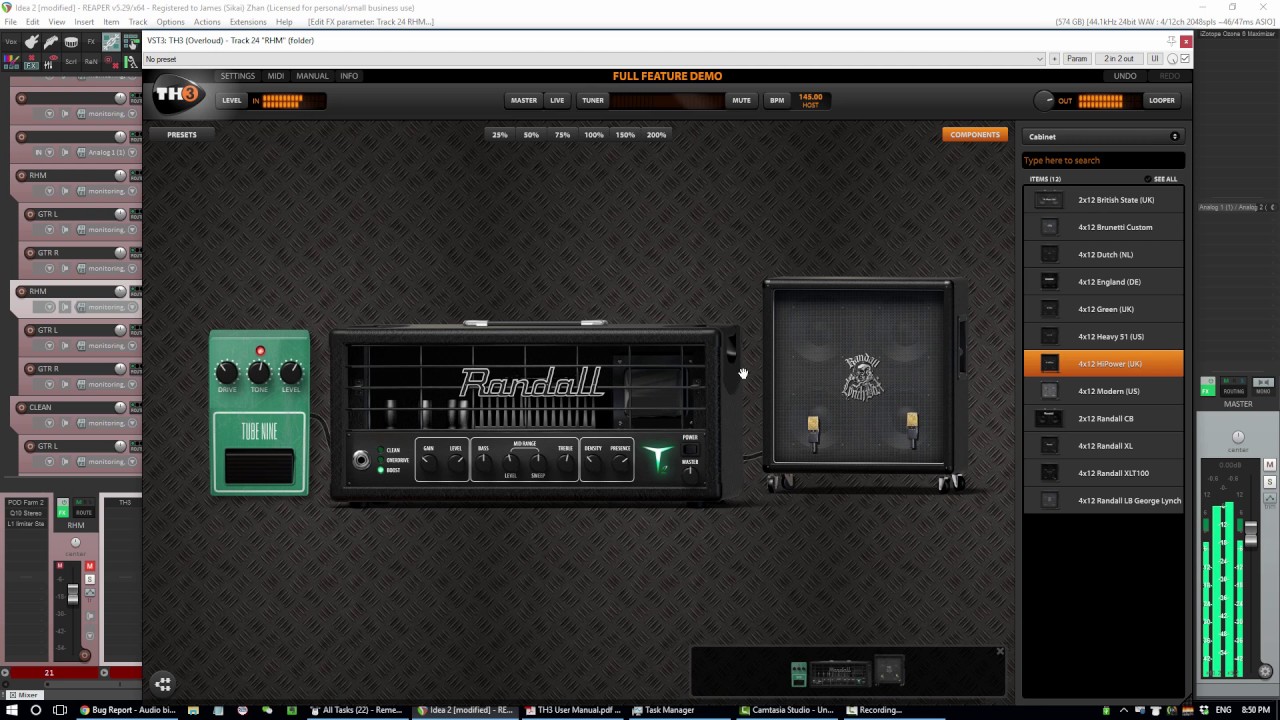Toggle the Randall amp POWER switch
This screenshot has width=1280, height=720.
(x=690, y=447)
